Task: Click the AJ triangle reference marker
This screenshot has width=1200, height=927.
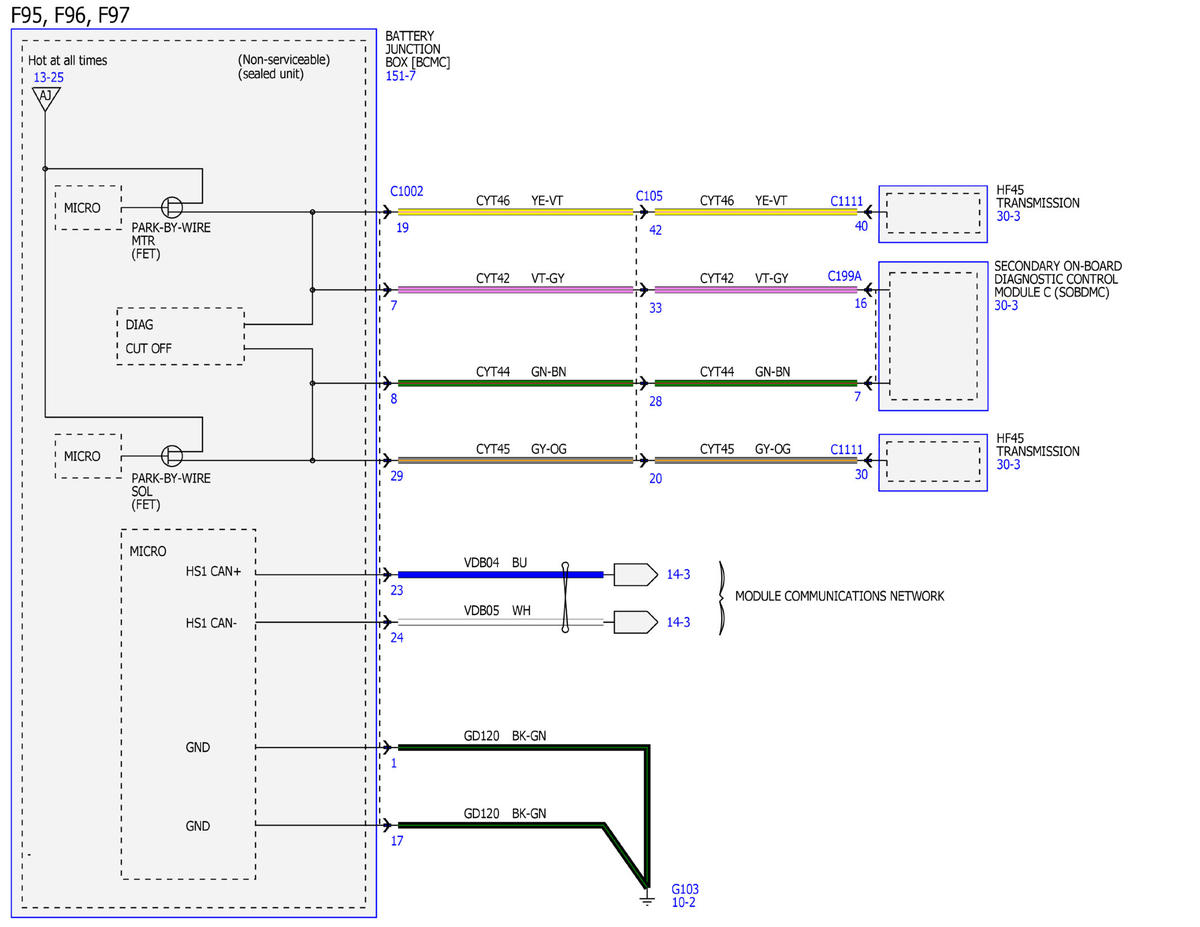Action: click(46, 97)
